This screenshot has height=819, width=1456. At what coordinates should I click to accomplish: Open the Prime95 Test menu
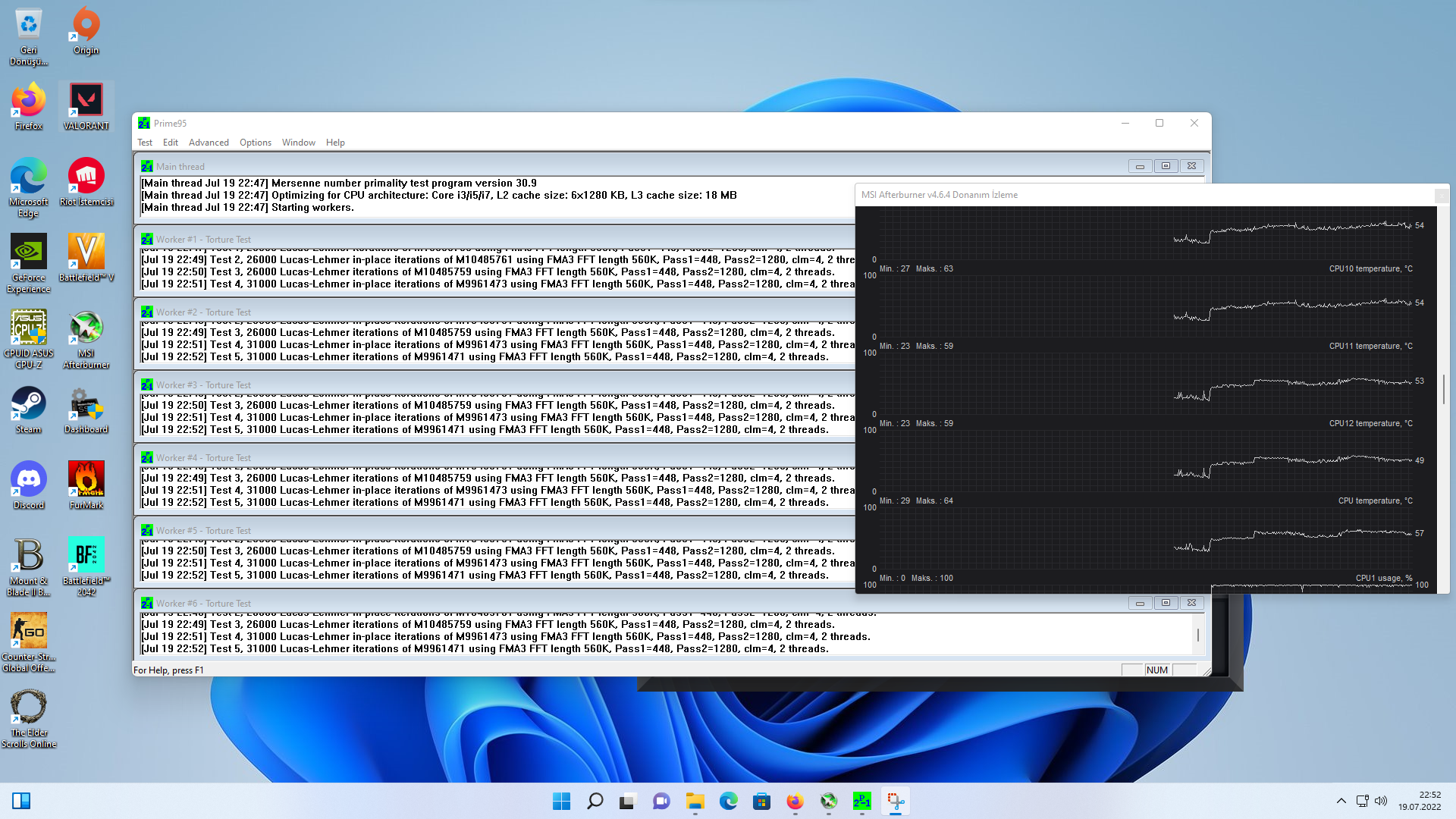click(144, 143)
